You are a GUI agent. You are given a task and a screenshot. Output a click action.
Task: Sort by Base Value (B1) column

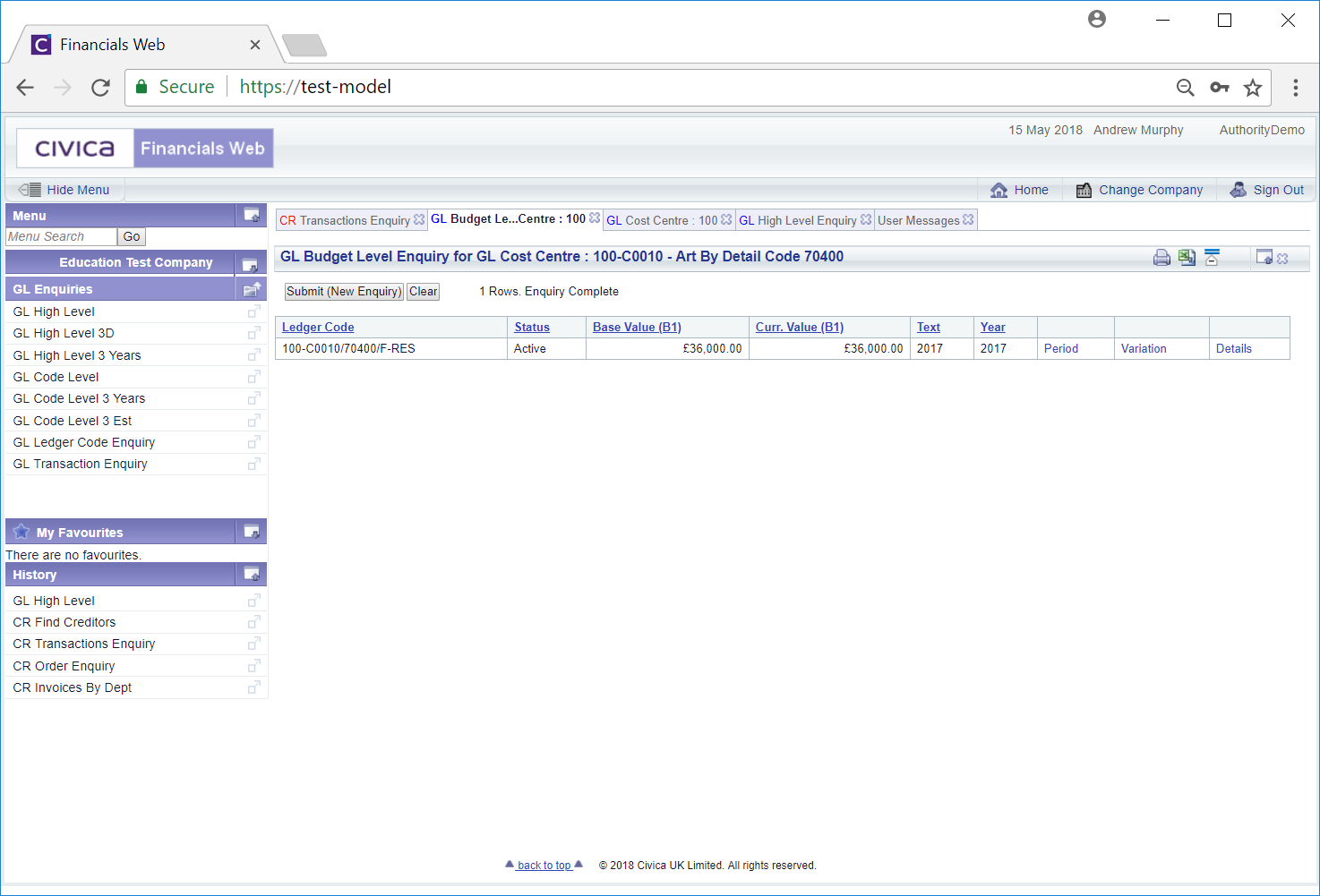coord(637,328)
